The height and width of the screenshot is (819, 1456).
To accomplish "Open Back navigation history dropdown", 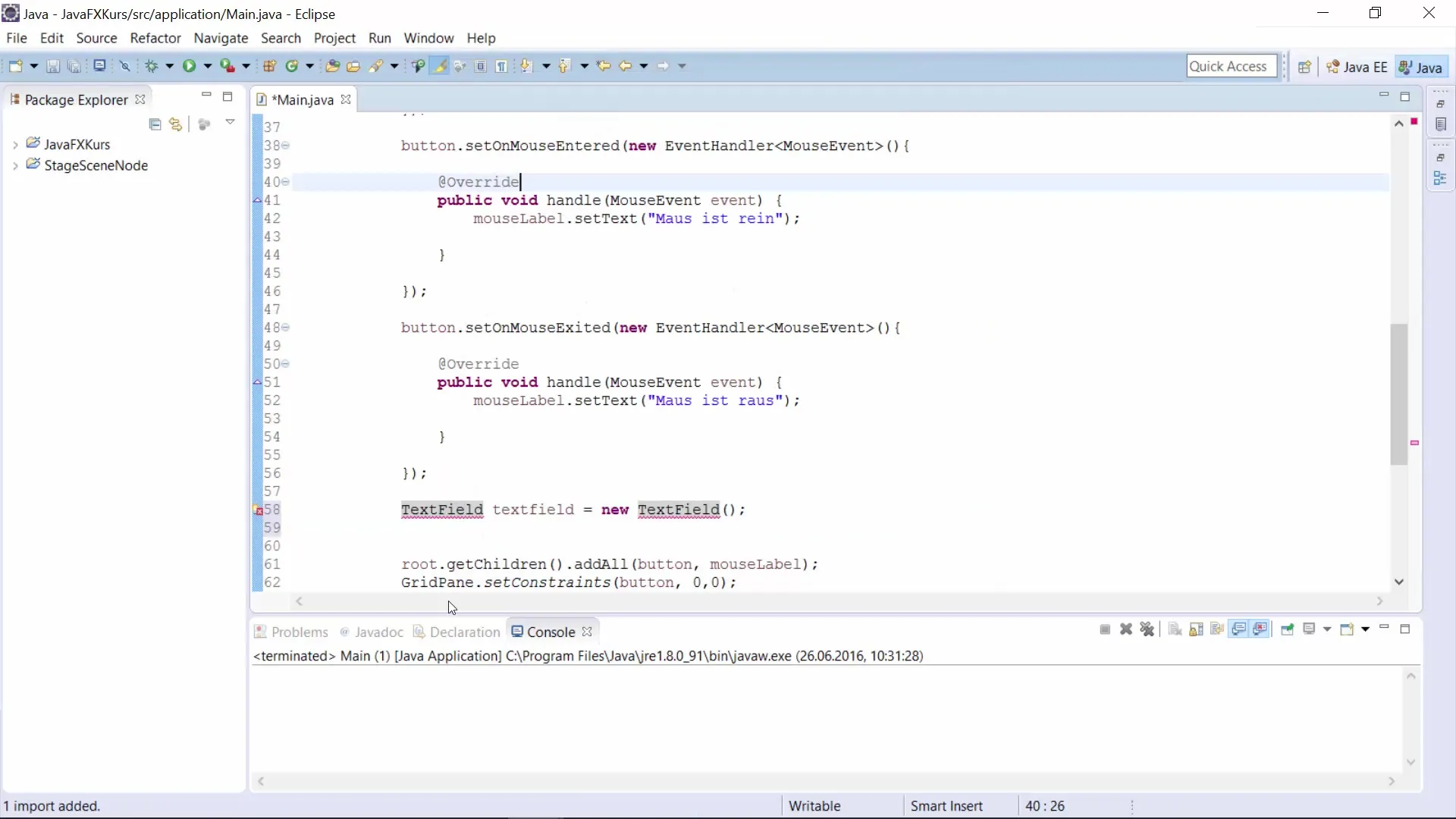I will point(644,66).
